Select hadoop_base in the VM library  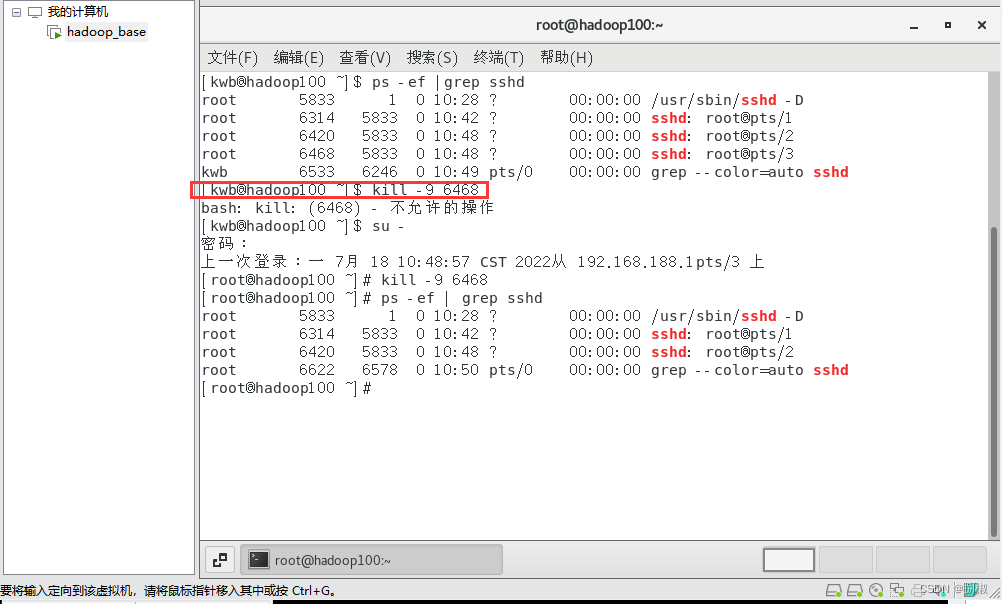[106, 32]
